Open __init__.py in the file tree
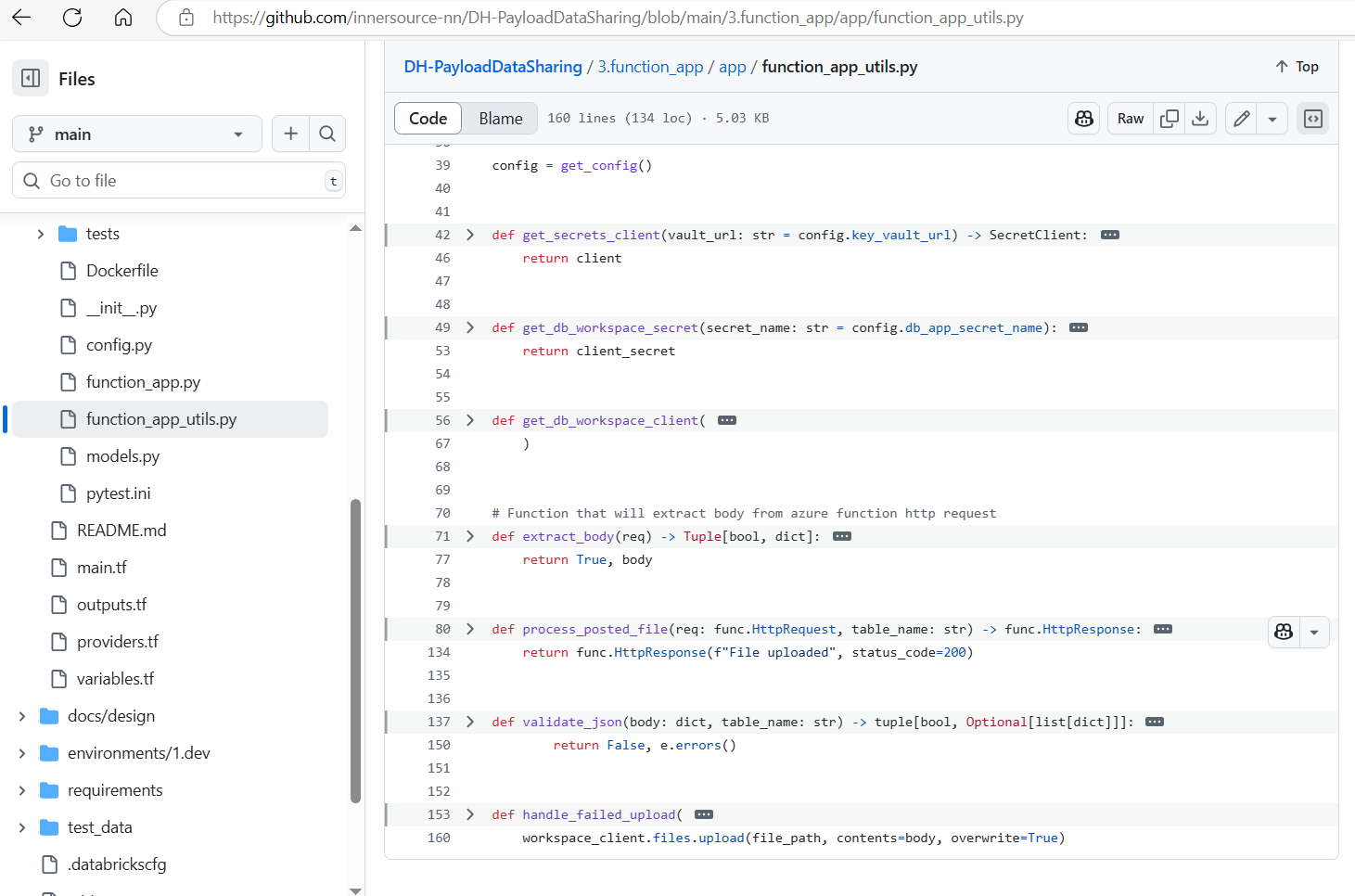 (x=121, y=308)
